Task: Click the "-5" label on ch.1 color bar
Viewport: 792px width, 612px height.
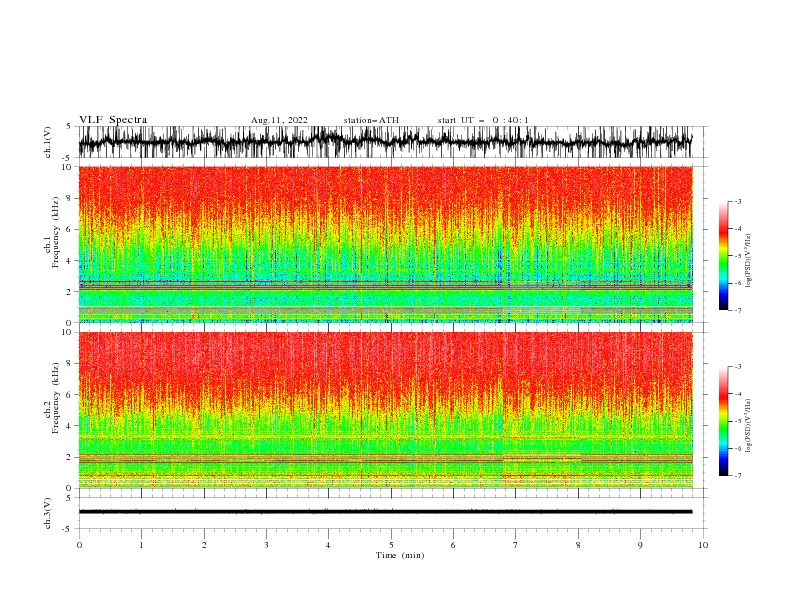Action: [738, 256]
